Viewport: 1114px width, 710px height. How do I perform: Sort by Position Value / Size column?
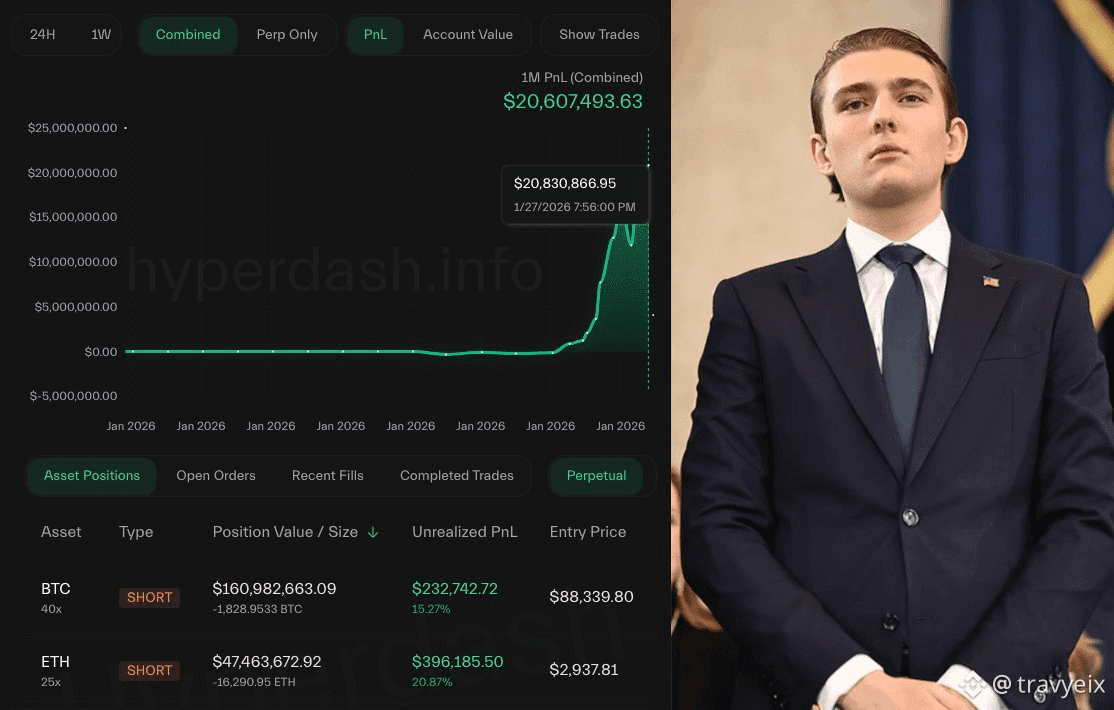point(285,532)
